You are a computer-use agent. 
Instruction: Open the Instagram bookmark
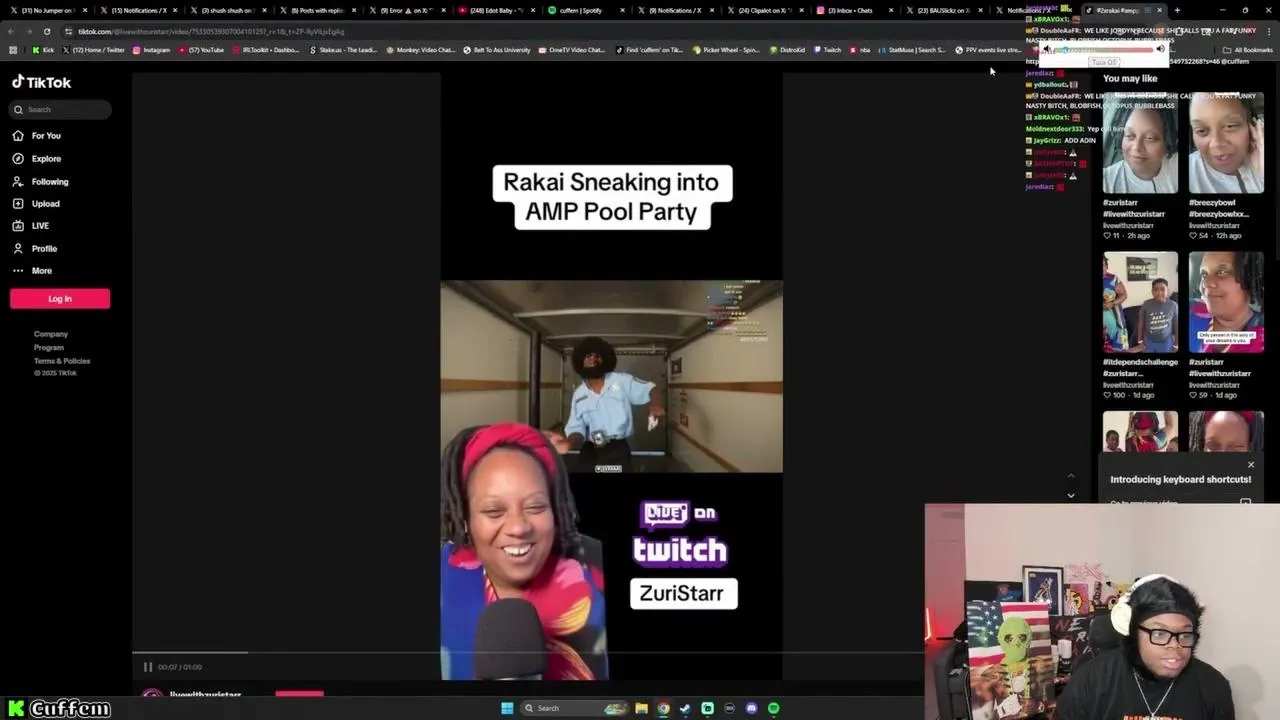click(151, 50)
